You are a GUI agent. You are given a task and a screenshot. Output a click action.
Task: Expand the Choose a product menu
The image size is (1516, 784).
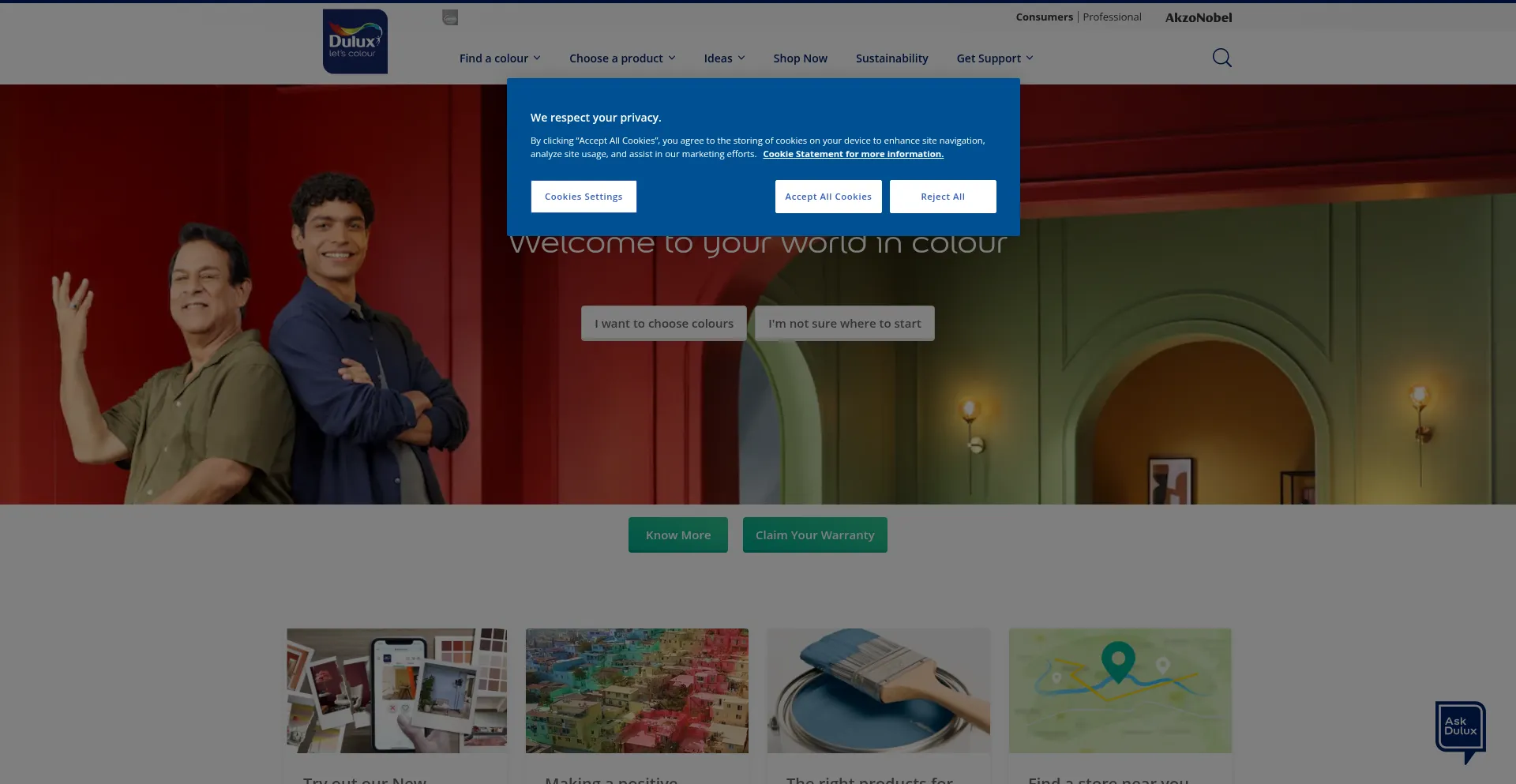[622, 58]
